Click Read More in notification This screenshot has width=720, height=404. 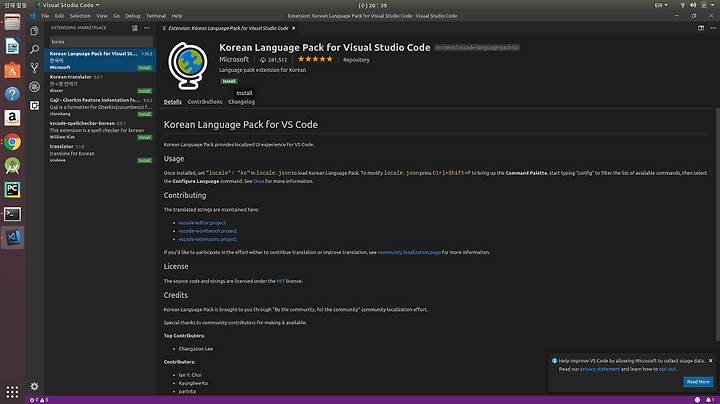pyautogui.click(x=698, y=382)
